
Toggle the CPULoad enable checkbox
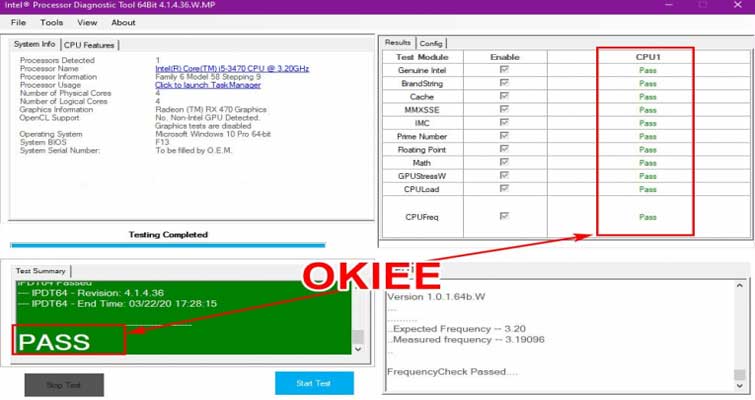504,189
